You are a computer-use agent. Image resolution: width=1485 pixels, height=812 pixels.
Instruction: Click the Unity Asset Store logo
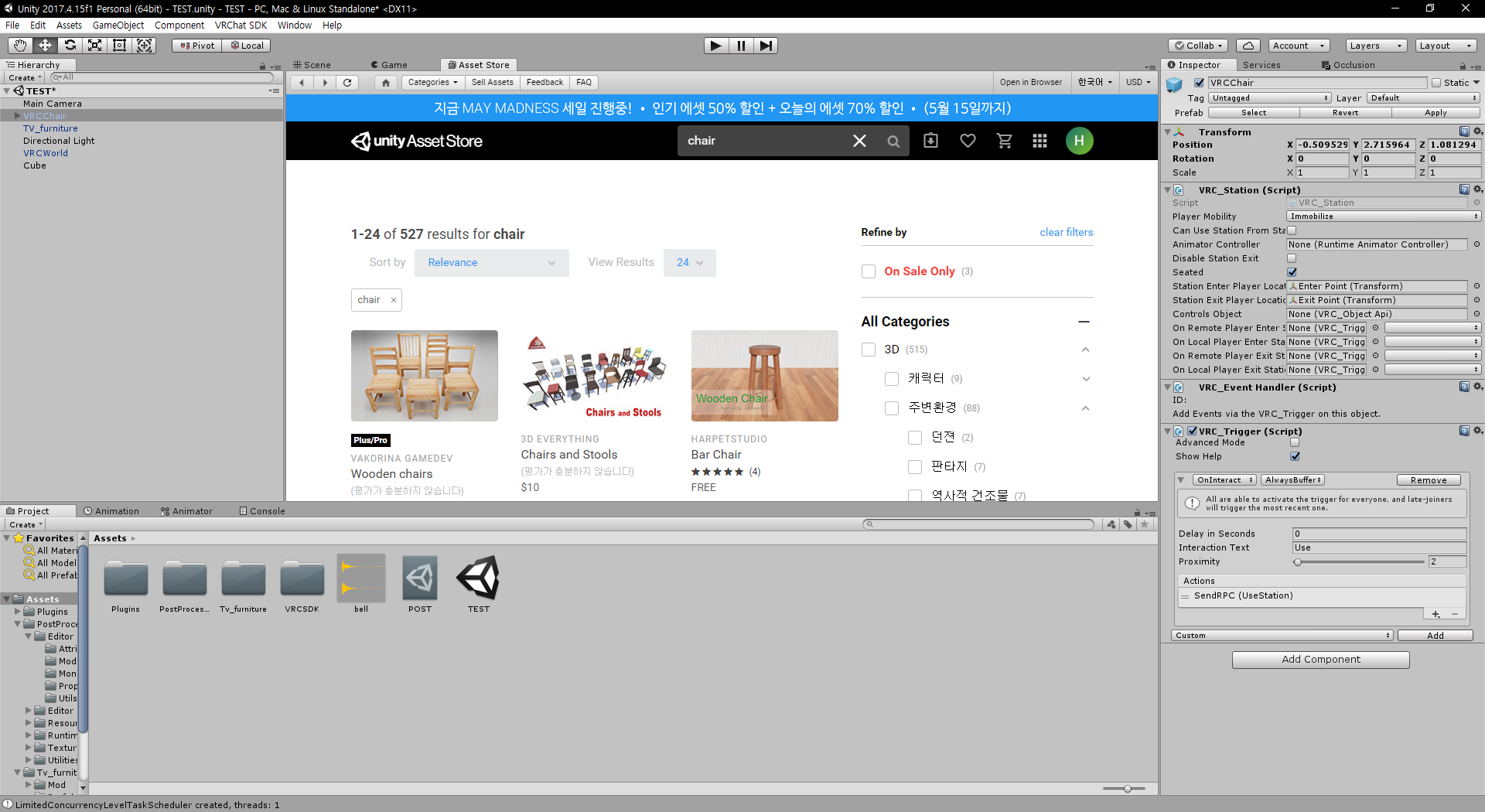click(x=417, y=141)
